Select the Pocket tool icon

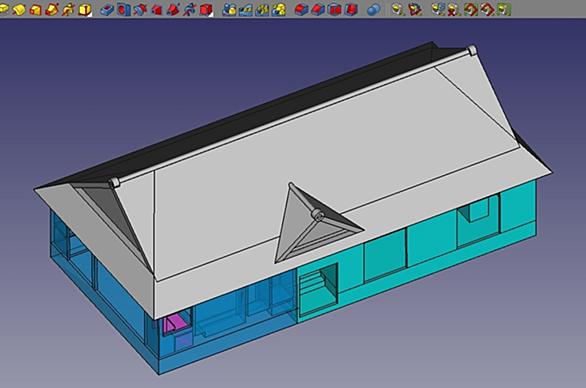107,9
